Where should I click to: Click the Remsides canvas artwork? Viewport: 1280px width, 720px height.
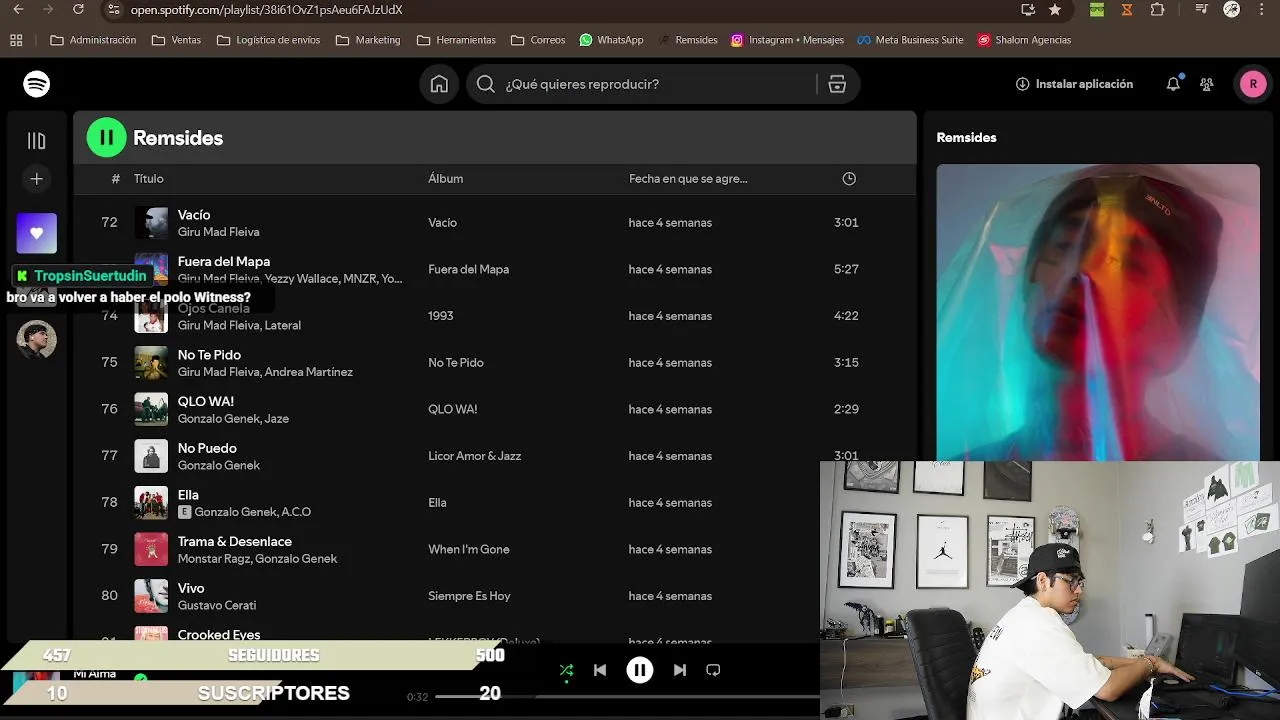click(1098, 312)
